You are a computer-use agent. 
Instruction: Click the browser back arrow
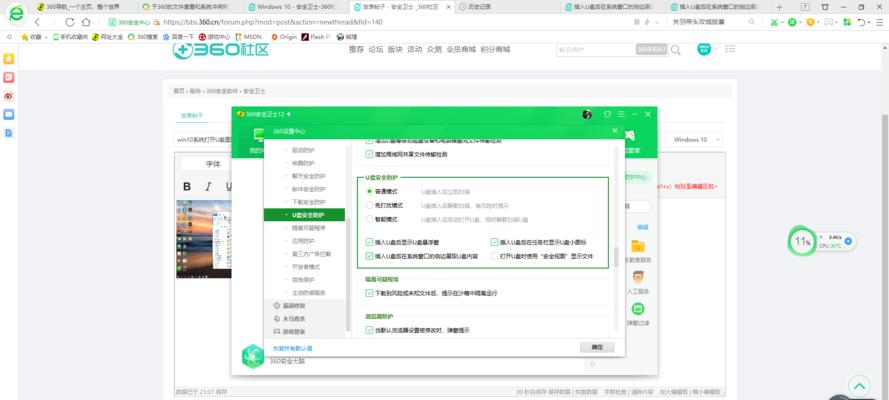pyautogui.click(x=37, y=22)
